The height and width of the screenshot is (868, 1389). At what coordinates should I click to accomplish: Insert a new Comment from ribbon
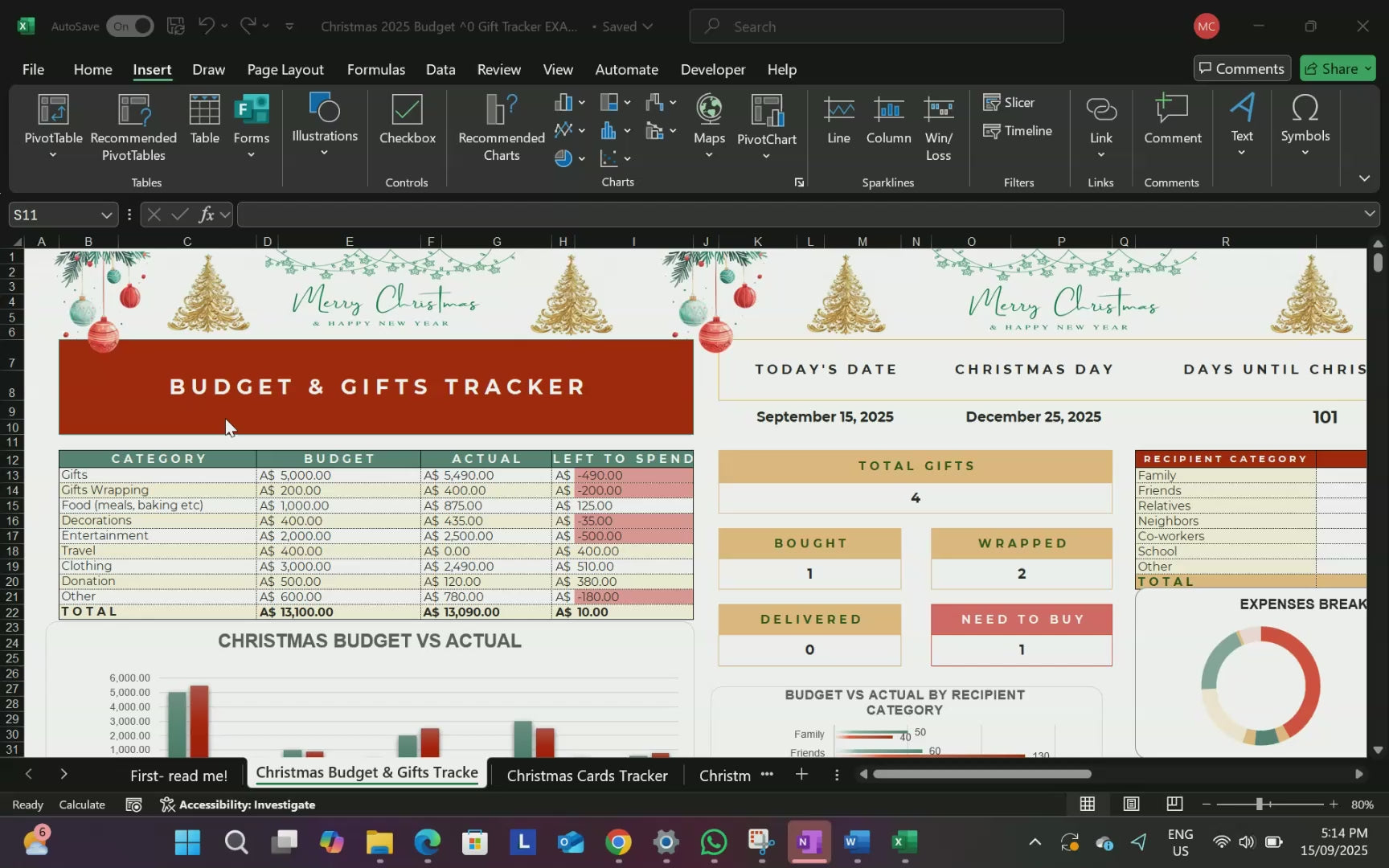pyautogui.click(x=1172, y=119)
